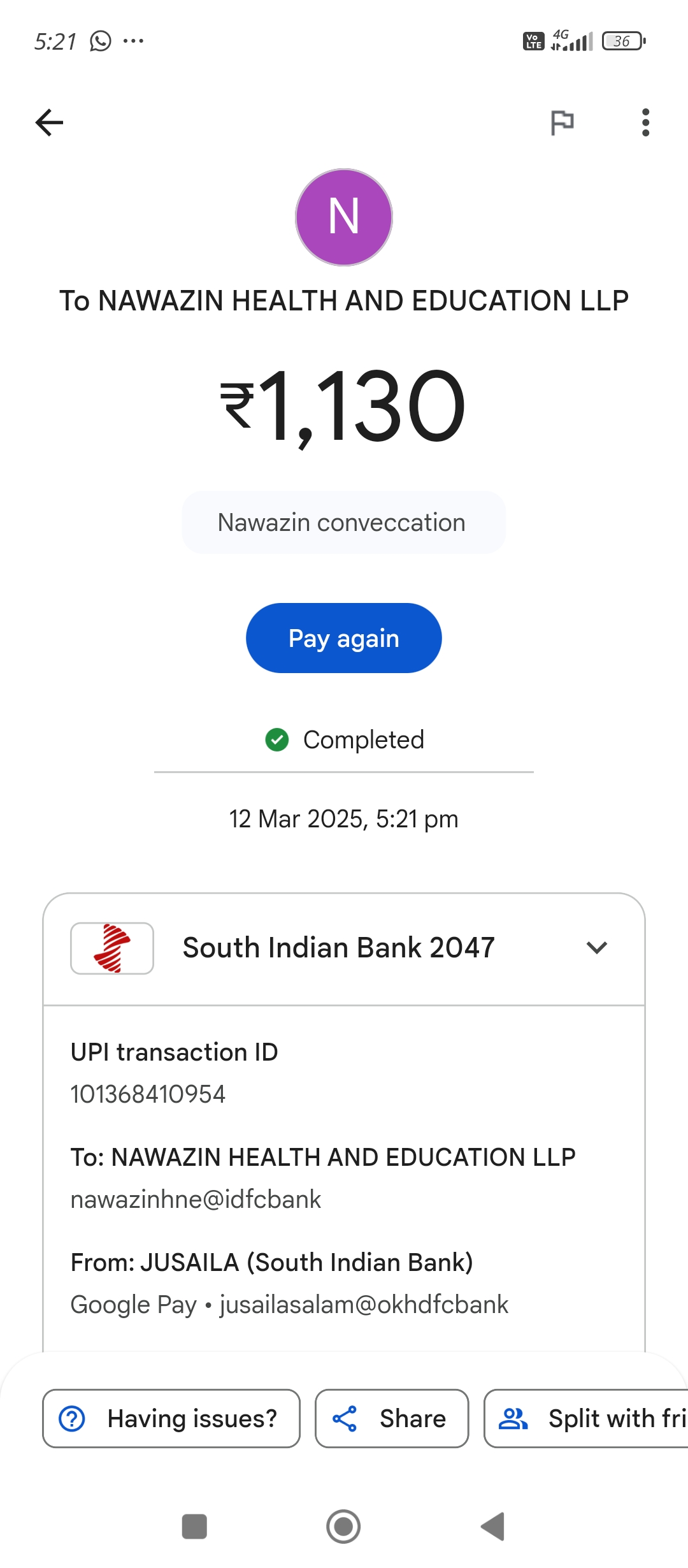This screenshot has height=1568, width=688.
Task: Open the three-dot overflow menu
Action: (x=645, y=122)
